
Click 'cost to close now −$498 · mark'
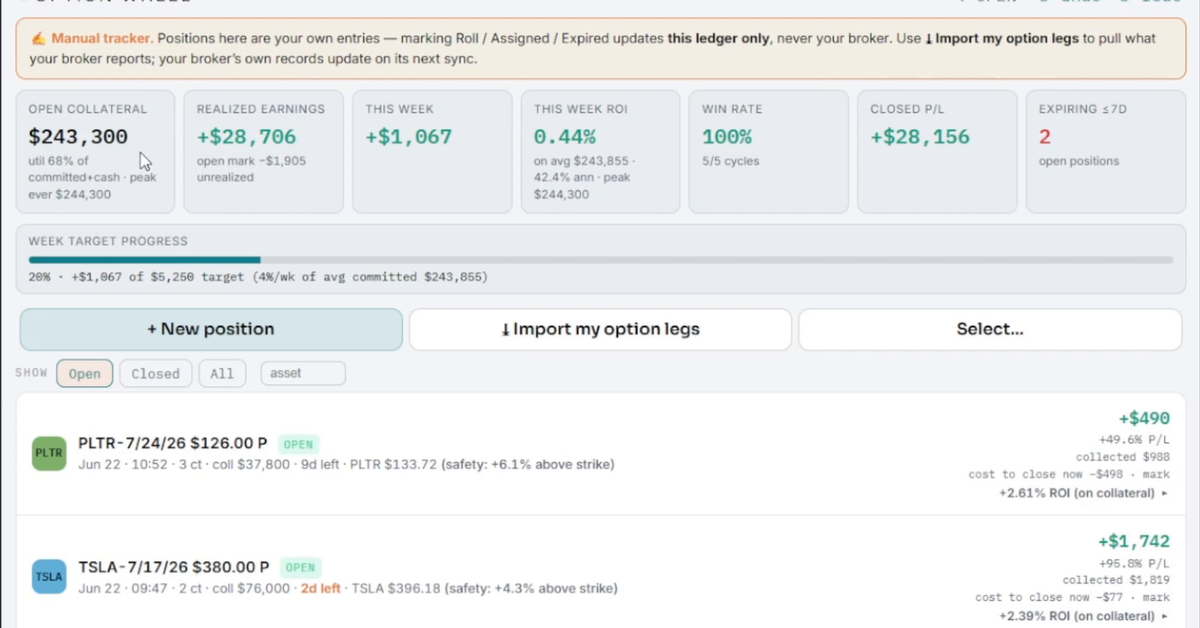(x=1069, y=474)
